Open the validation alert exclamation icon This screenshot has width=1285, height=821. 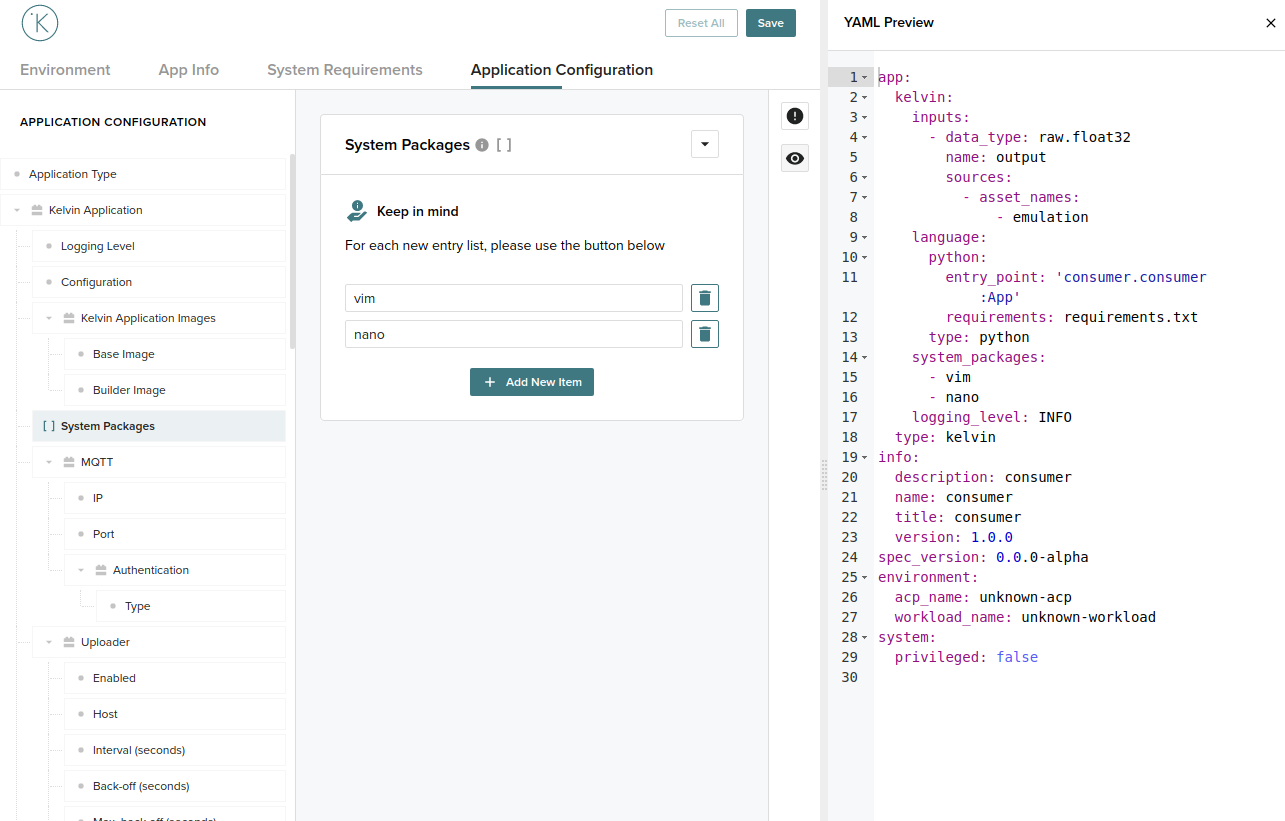pos(795,116)
